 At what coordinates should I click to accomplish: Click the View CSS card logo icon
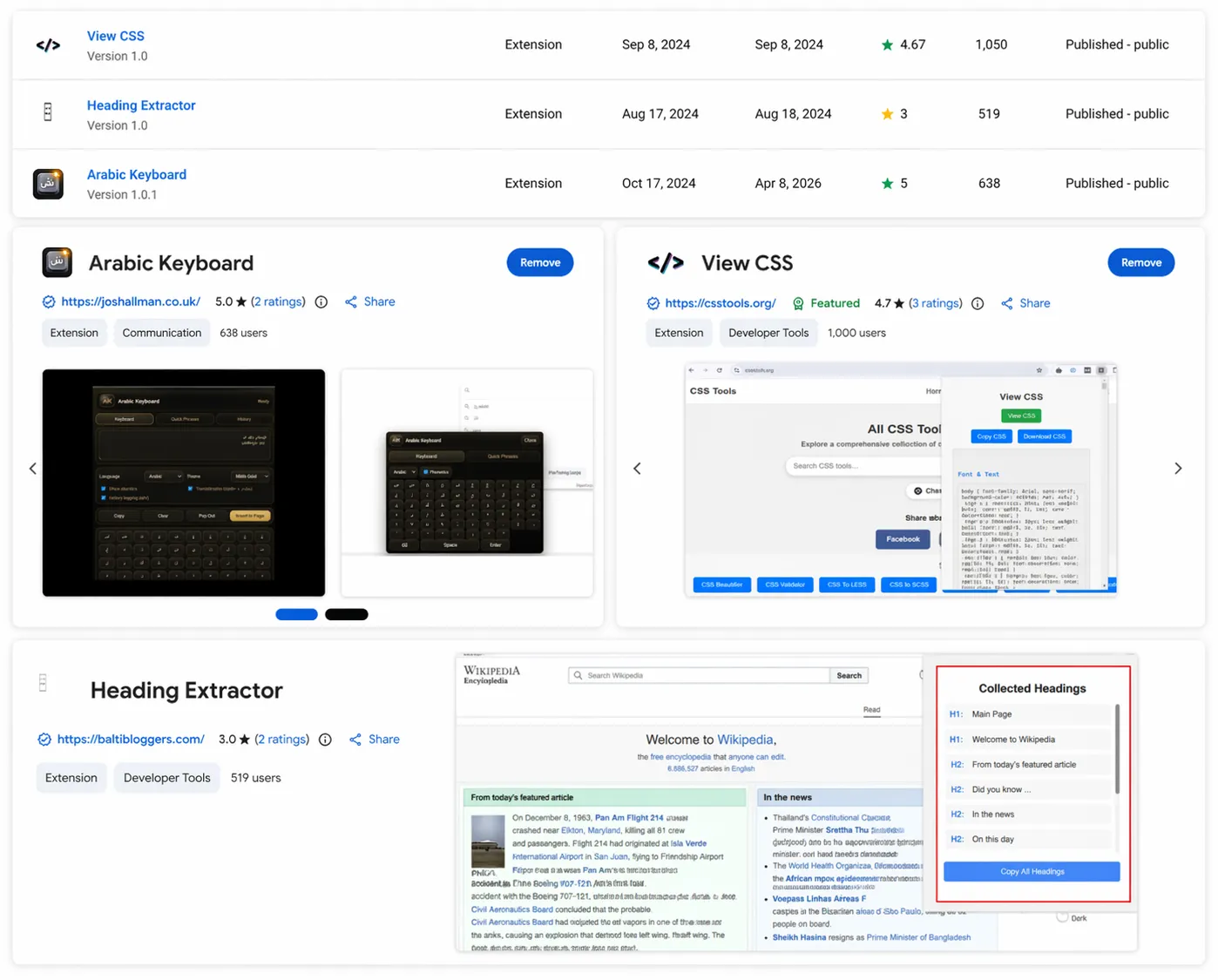pos(666,263)
